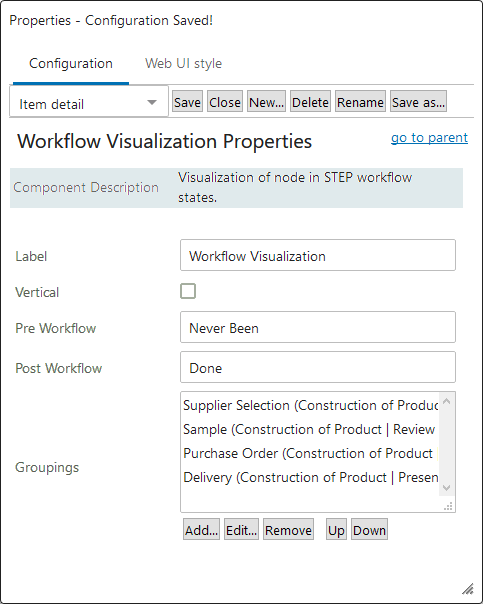Click the Save as... button
This screenshot has width=483, height=604.
(418, 102)
